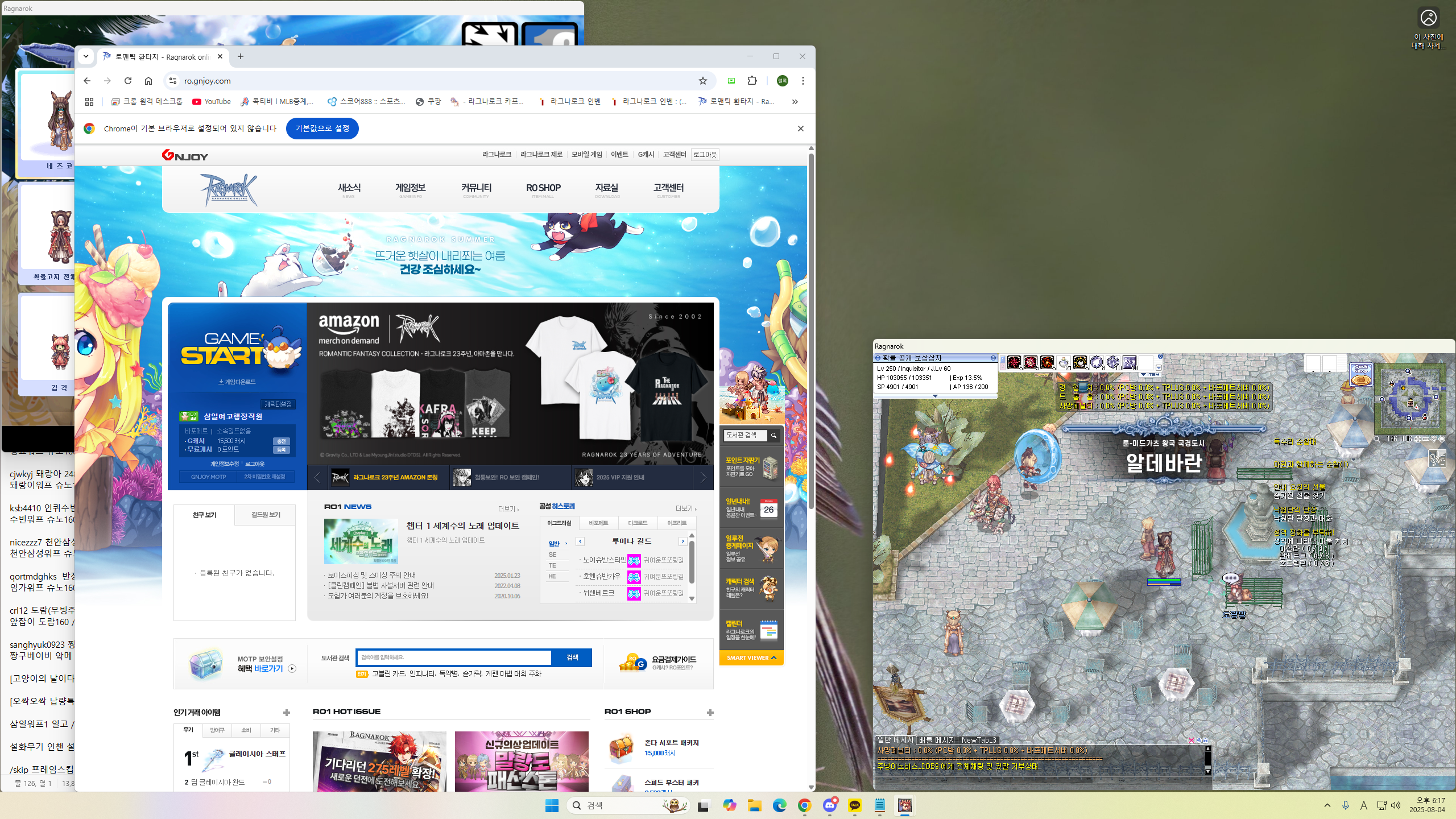Click the MOTP treasure chest icon
Viewport: 1456px width, 819px height.
coord(205,664)
